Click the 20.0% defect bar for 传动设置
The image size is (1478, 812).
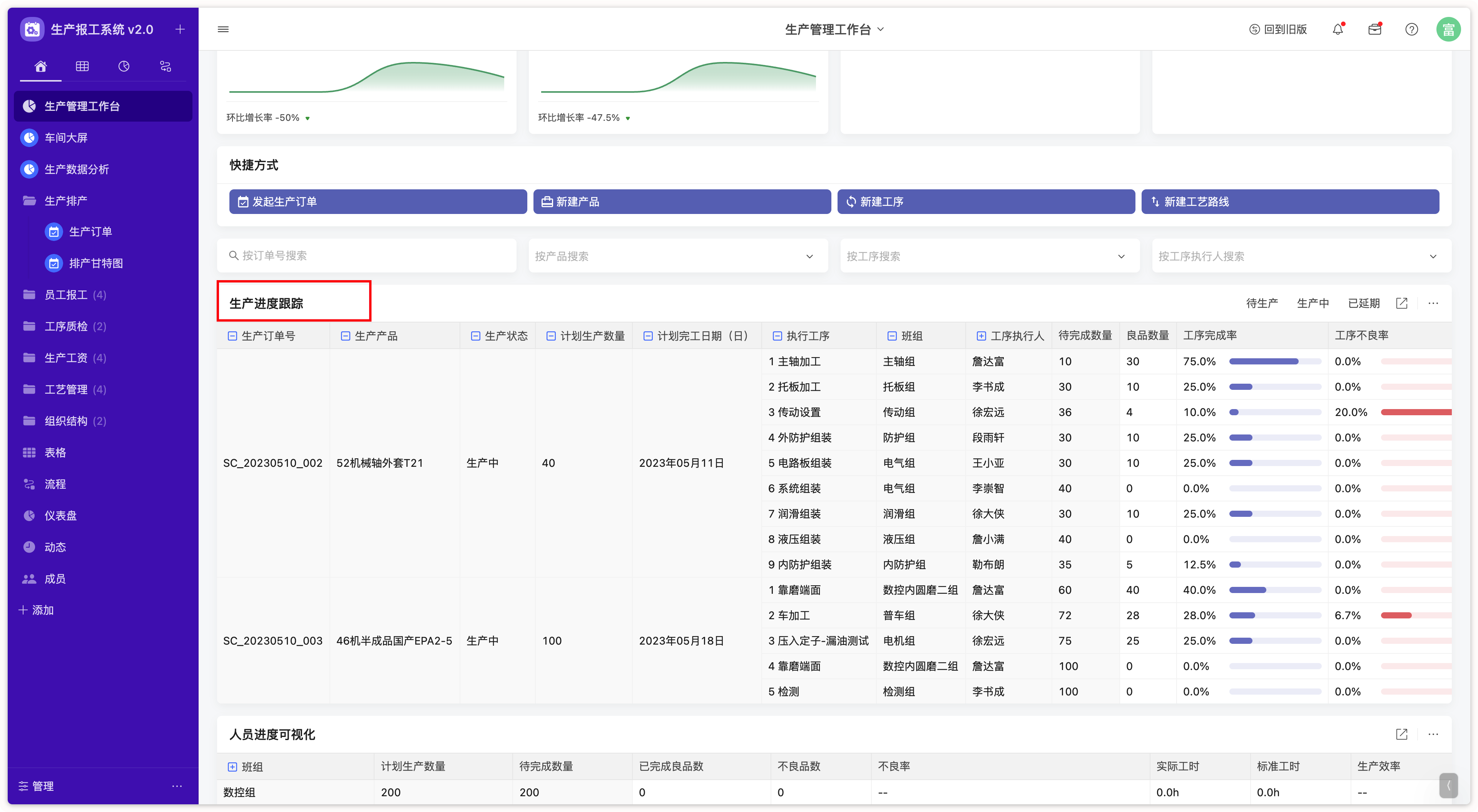[x=1416, y=412]
